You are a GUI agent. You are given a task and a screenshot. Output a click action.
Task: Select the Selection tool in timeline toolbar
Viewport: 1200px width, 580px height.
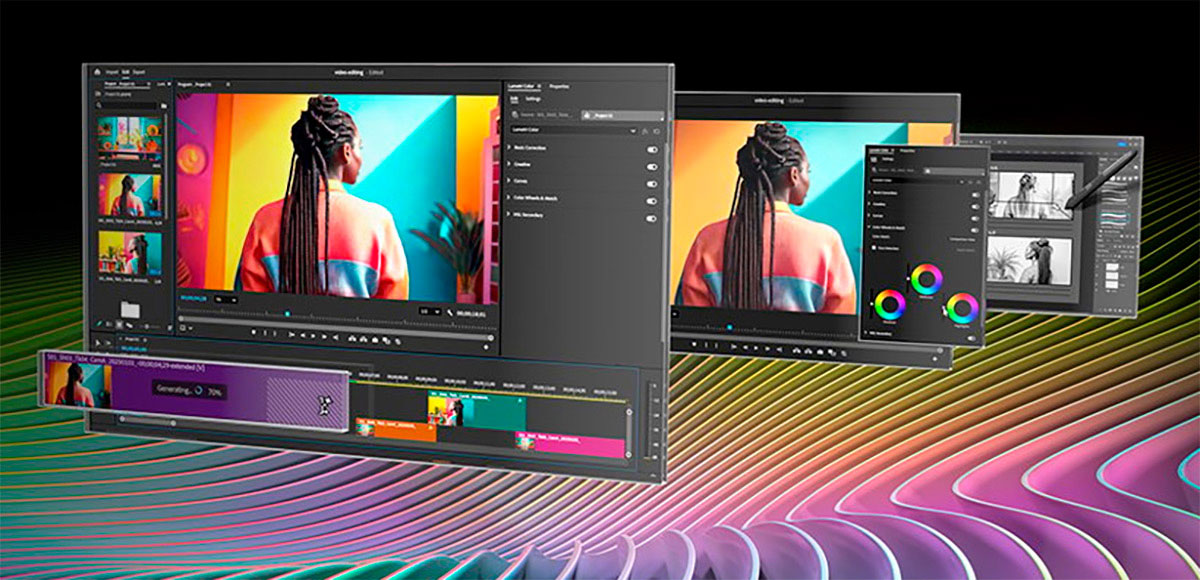click(97, 343)
